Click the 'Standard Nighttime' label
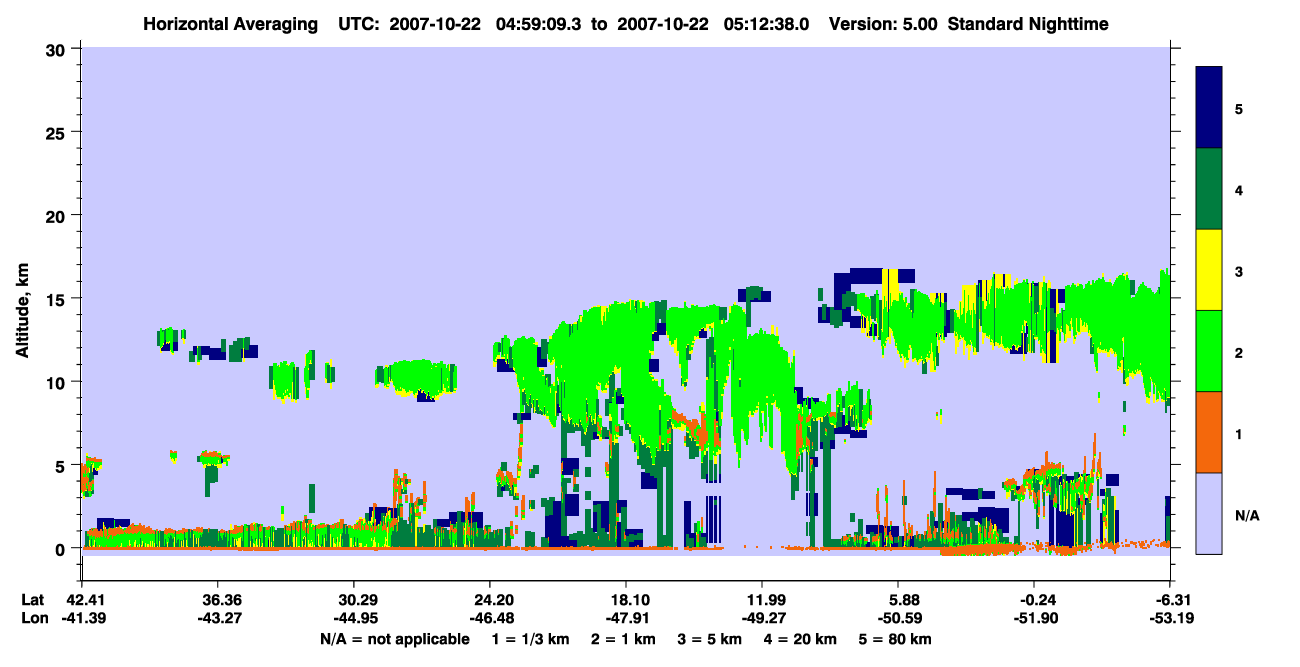This screenshot has height=667, width=1300. coord(1028,24)
